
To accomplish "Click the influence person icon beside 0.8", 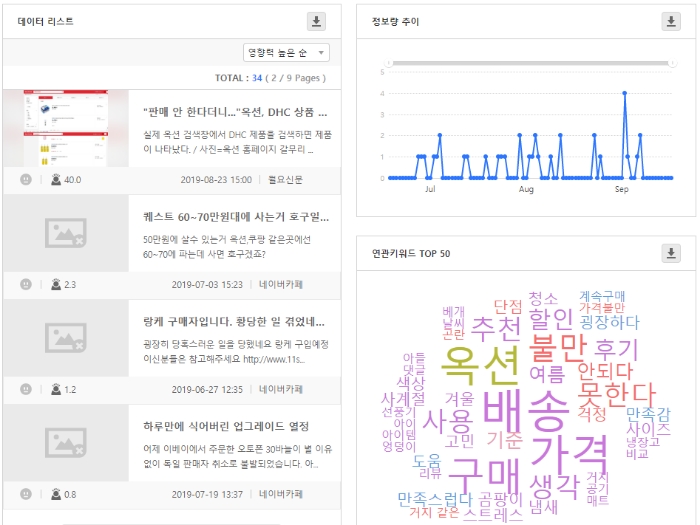I will coord(56,494).
